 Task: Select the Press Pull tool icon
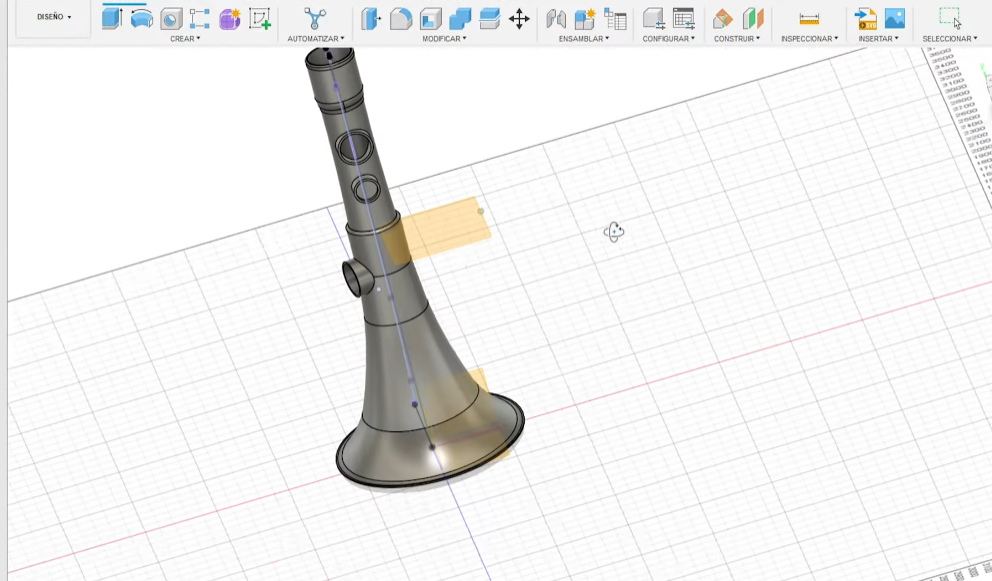371,19
